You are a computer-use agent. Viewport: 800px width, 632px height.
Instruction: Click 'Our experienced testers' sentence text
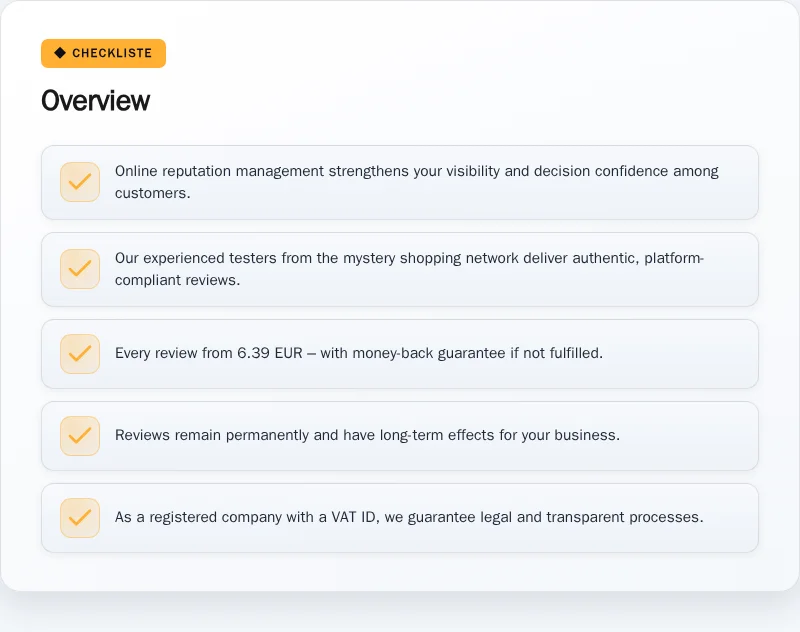(409, 269)
